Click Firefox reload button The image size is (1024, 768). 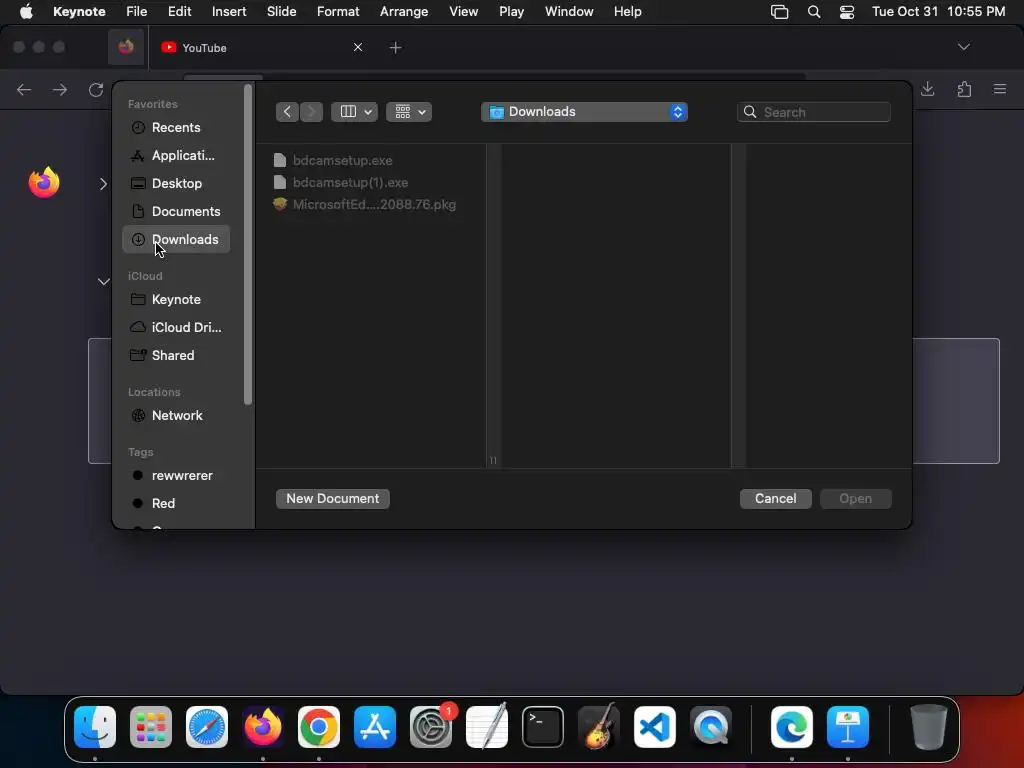96,89
